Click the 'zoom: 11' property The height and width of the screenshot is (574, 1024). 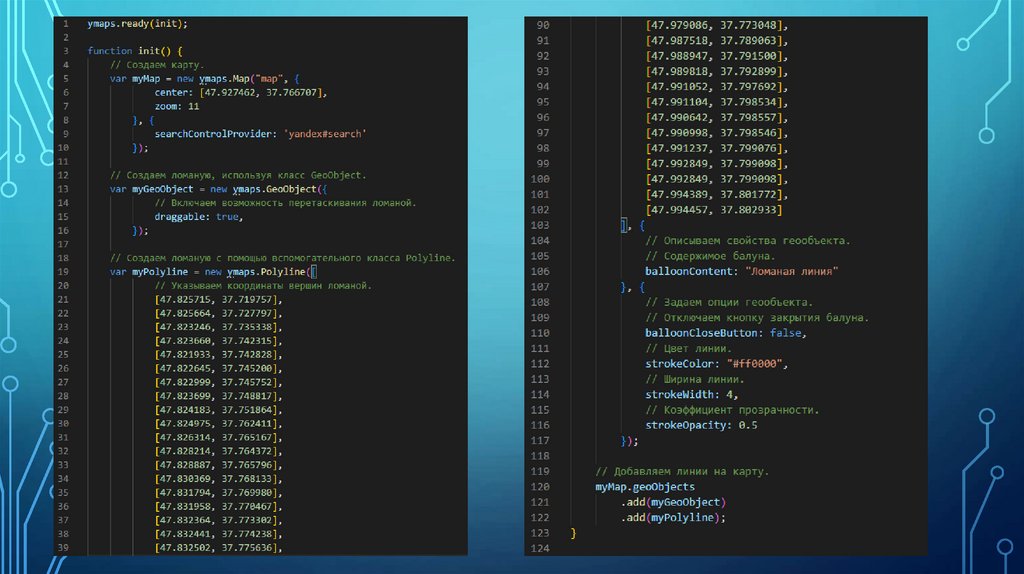177,106
